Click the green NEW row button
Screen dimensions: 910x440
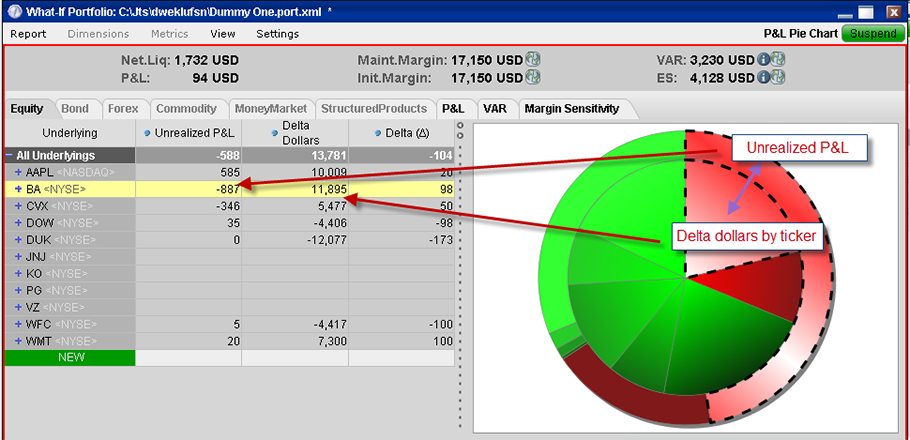click(70, 358)
